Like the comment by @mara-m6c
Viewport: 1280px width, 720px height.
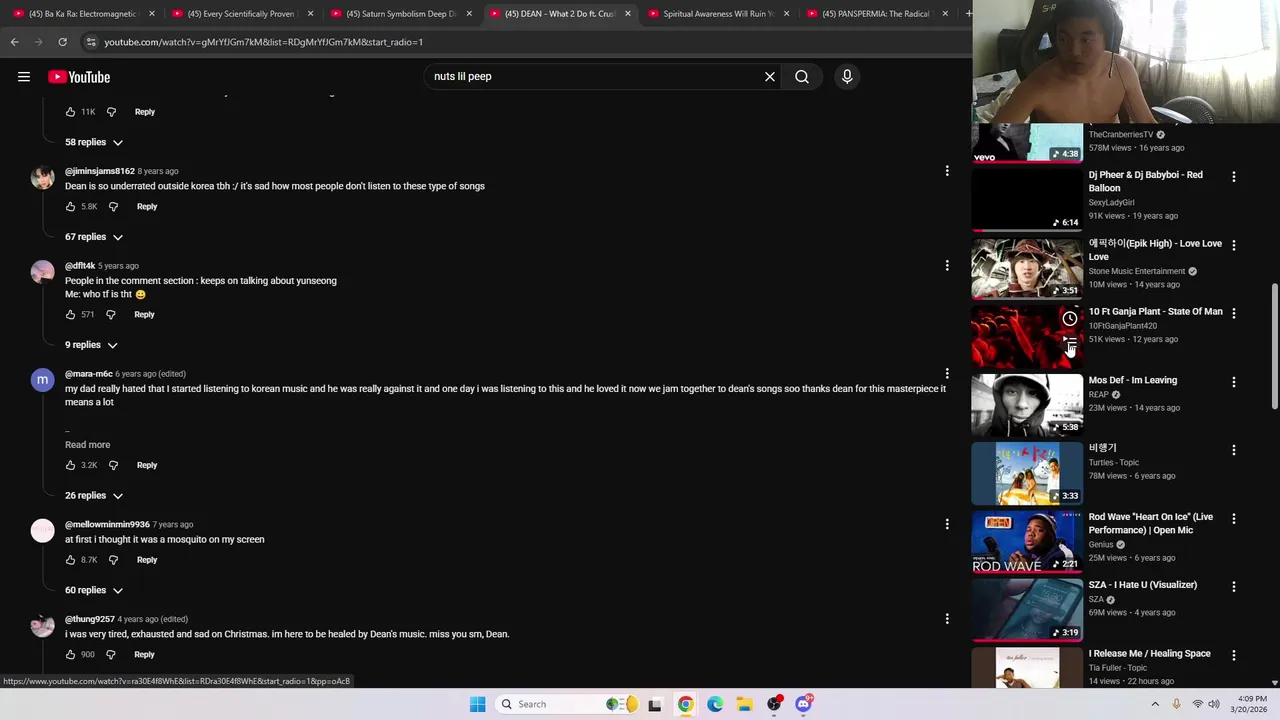coord(70,465)
